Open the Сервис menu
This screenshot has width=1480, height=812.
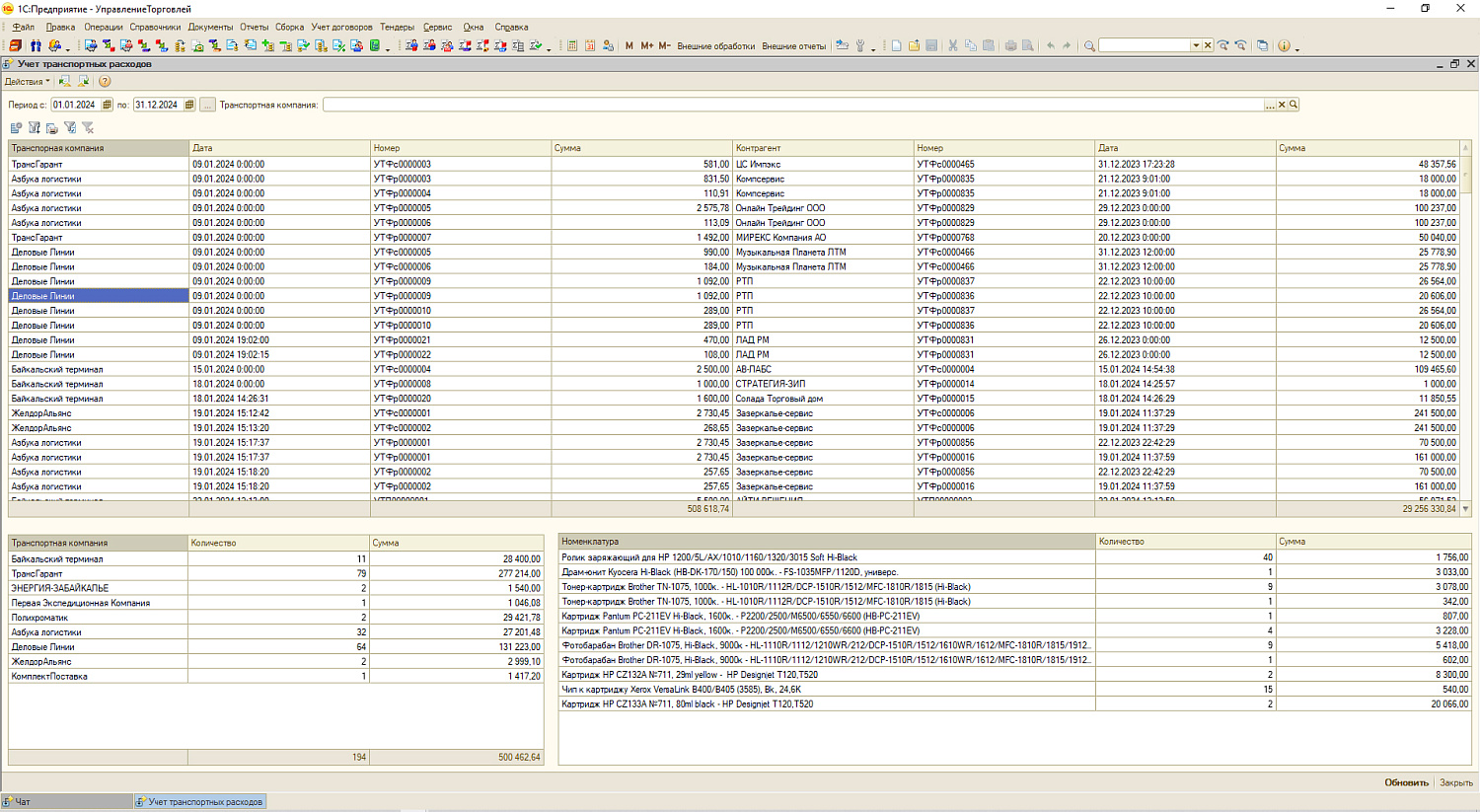(437, 27)
